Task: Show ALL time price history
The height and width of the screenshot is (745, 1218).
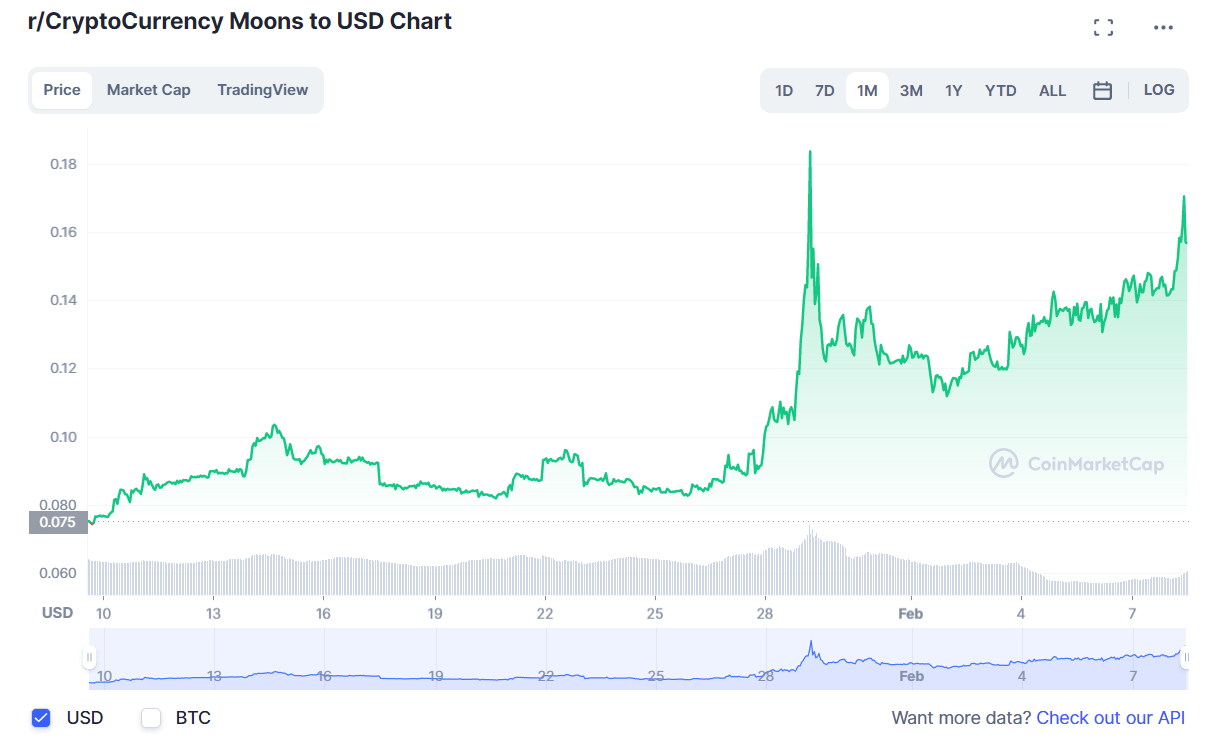Action: [x=1052, y=91]
